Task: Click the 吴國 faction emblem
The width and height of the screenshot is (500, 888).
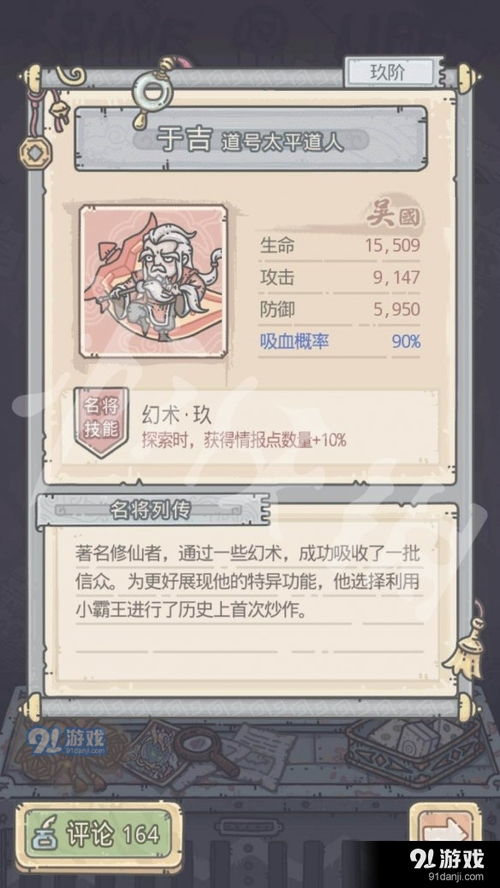Action: click(394, 217)
